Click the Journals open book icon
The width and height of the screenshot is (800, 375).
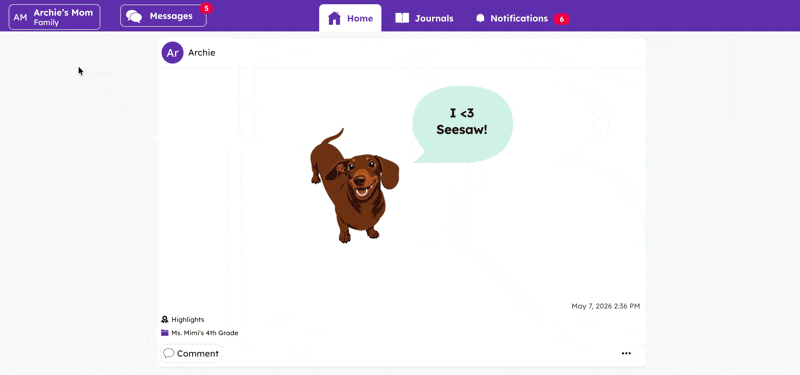[x=402, y=18]
